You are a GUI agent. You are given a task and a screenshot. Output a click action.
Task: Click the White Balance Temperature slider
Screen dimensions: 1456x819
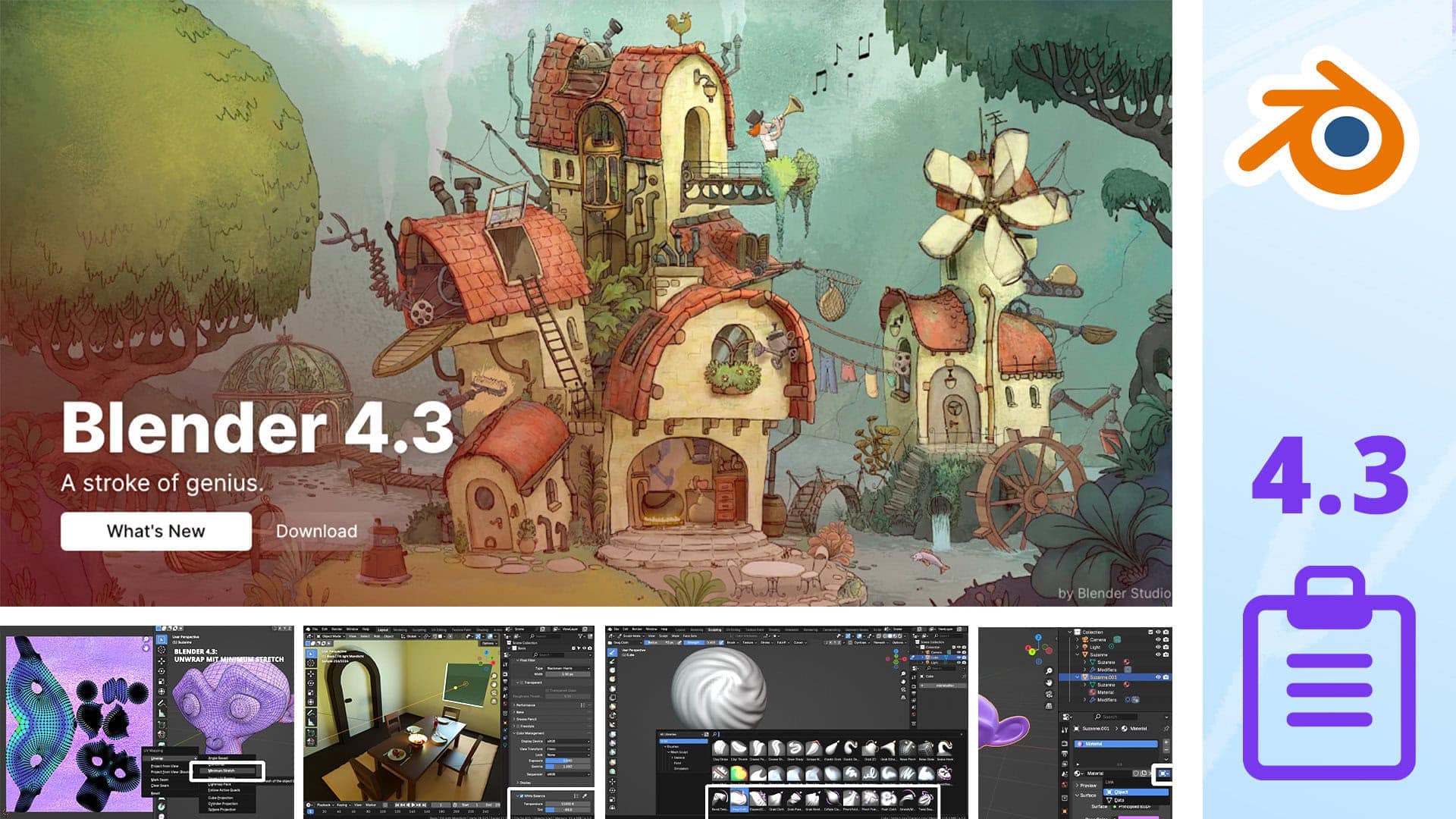click(568, 803)
